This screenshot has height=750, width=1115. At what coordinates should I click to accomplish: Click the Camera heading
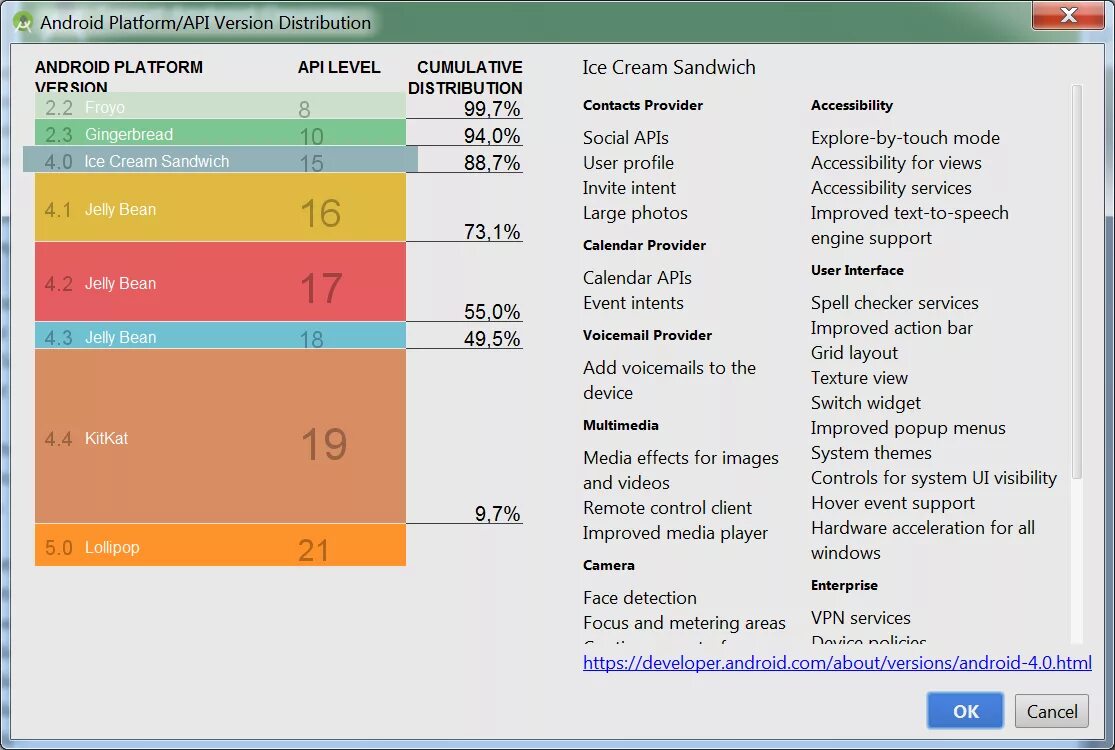609,565
